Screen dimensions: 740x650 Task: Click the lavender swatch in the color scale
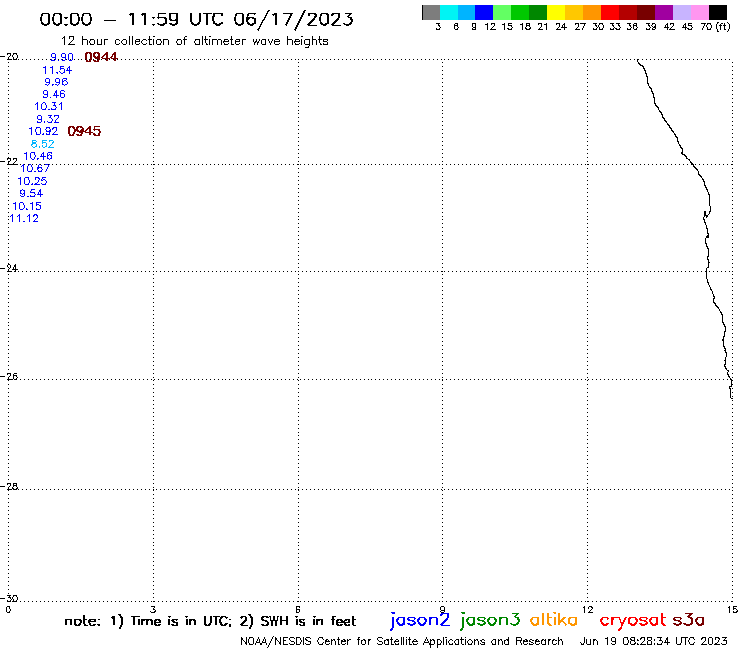point(682,12)
